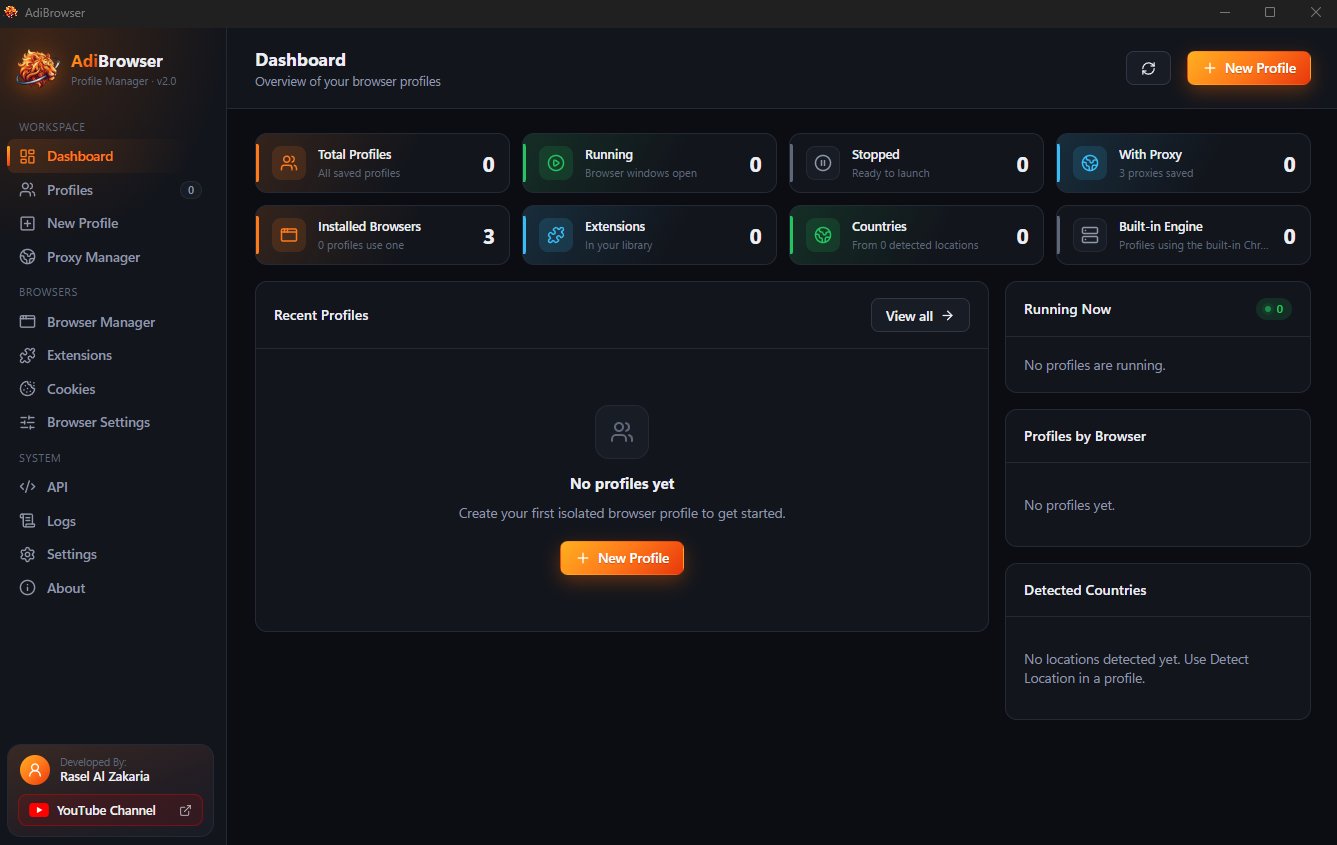
Task: Click View all in Recent Profiles
Action: click(920, 315)
